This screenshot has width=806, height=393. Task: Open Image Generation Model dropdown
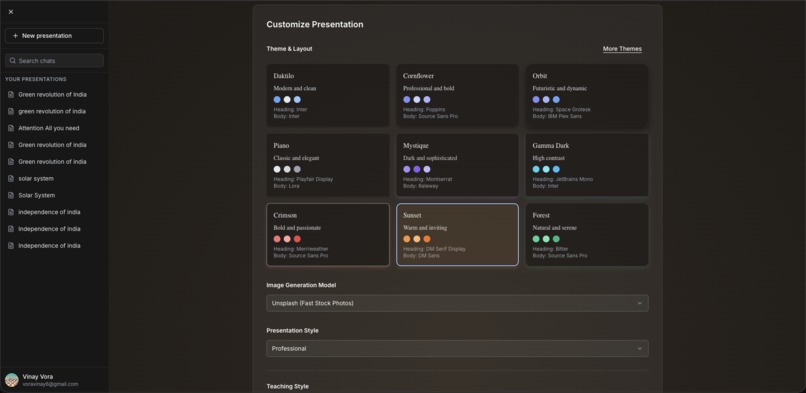coord(457,303)
